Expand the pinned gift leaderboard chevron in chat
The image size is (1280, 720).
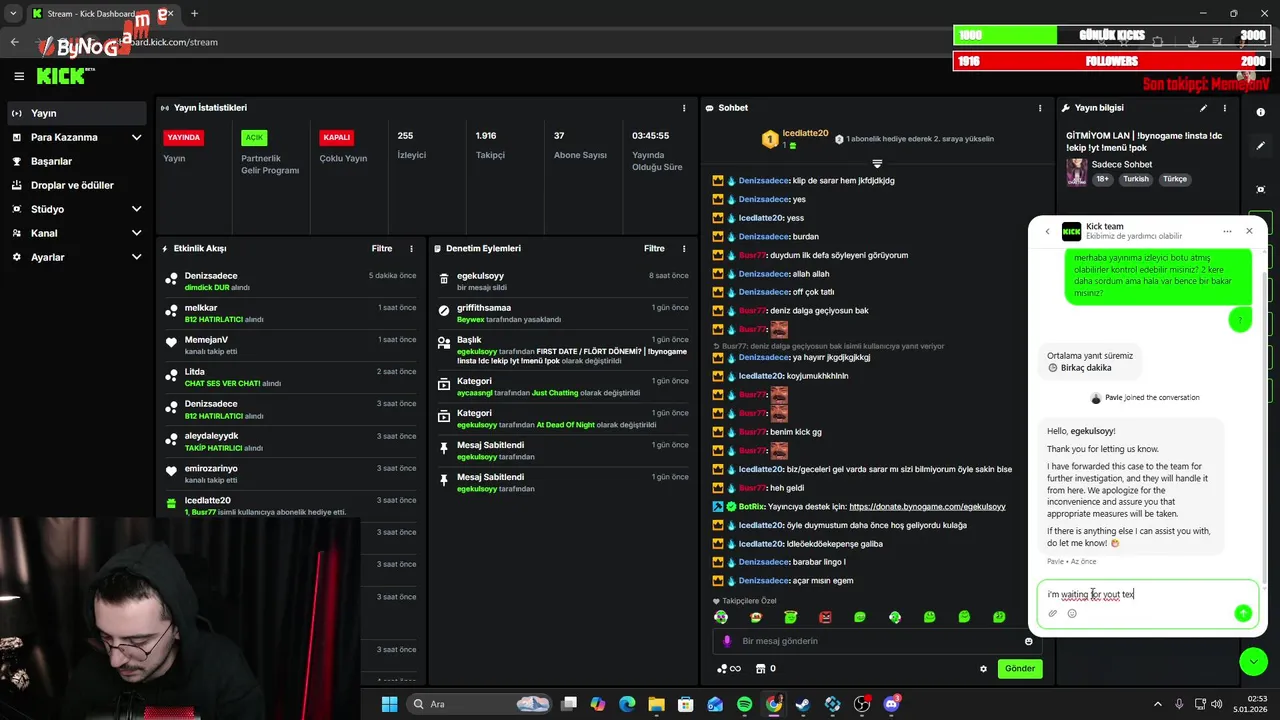[x=877, y=163]
